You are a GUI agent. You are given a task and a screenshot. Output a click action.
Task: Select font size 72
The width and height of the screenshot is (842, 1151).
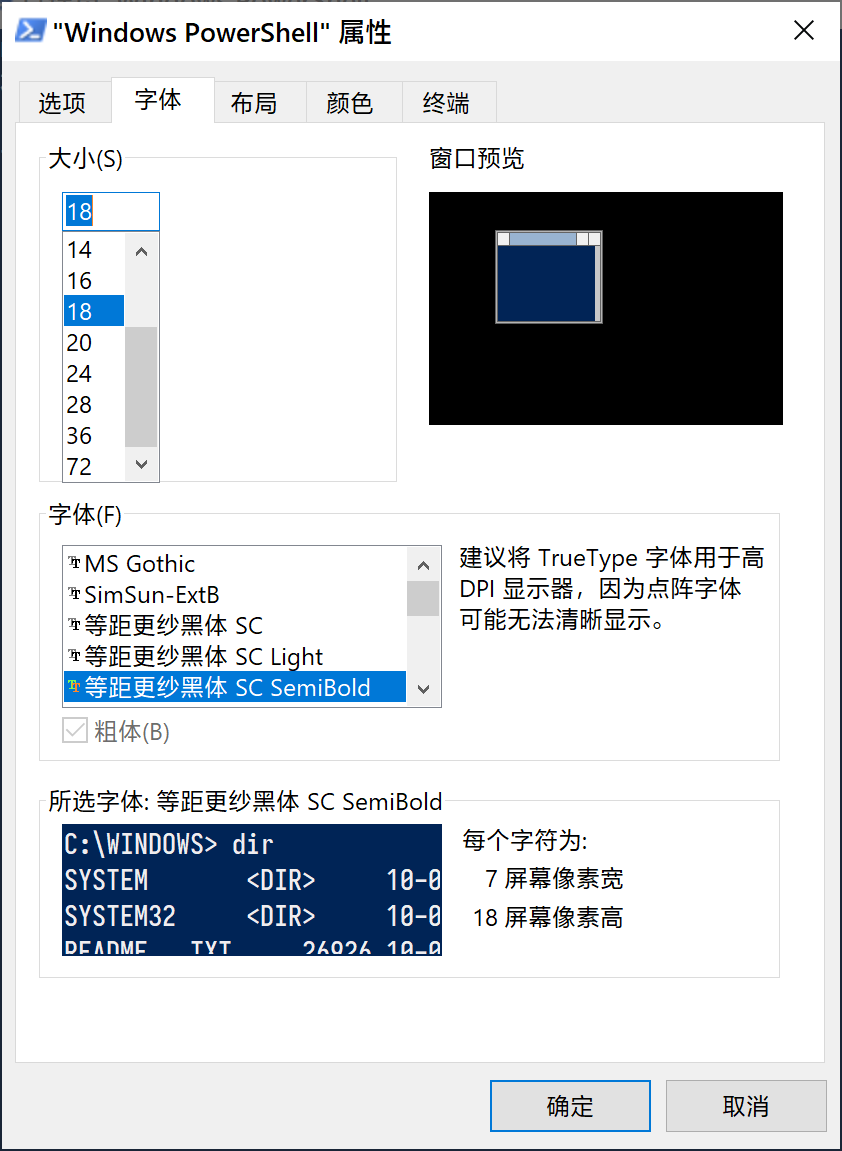94,466
